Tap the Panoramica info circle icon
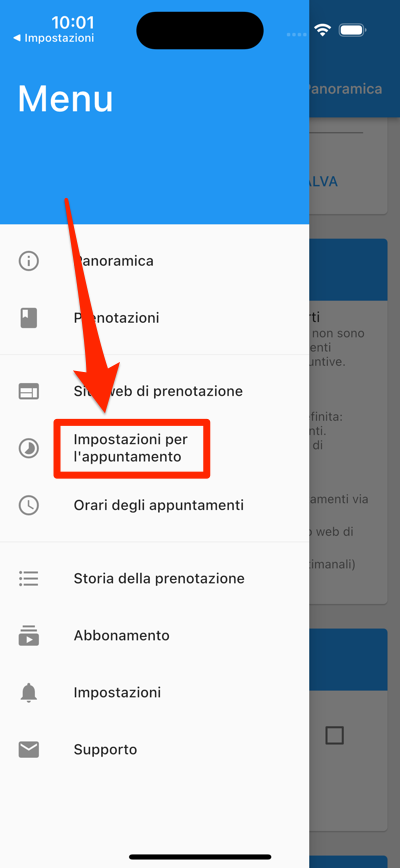Image resolution: width=400 pixels, height=868 pixels. (x=29, y=261)
